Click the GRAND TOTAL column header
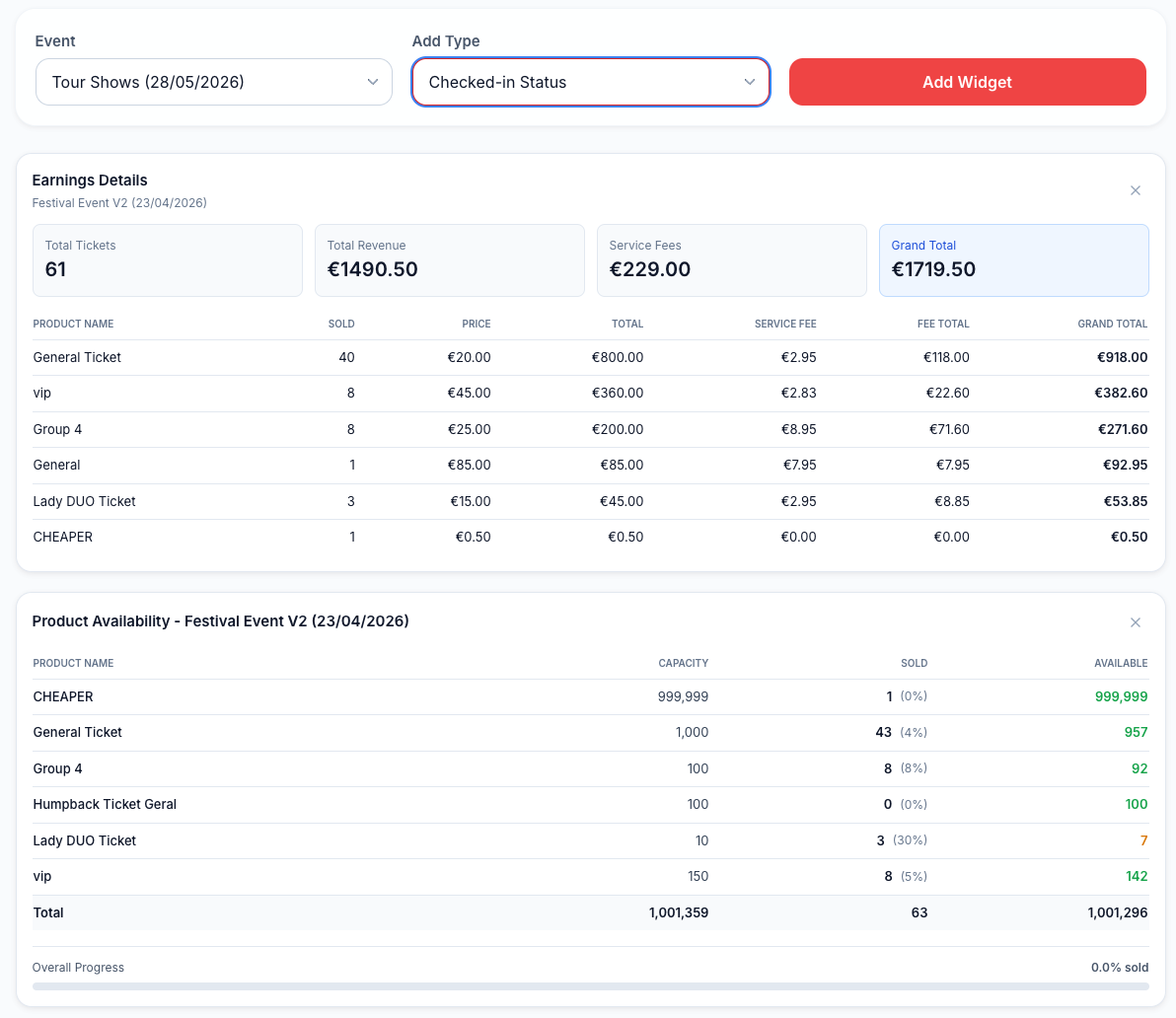The height and width of the screenshot is (1018, 1176). coord(1112,324)
